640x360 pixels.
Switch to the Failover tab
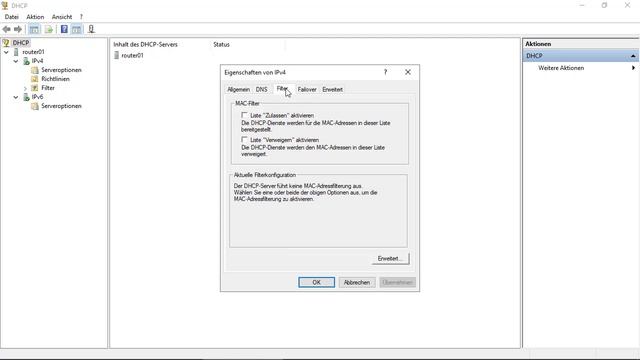coord(307,89)
